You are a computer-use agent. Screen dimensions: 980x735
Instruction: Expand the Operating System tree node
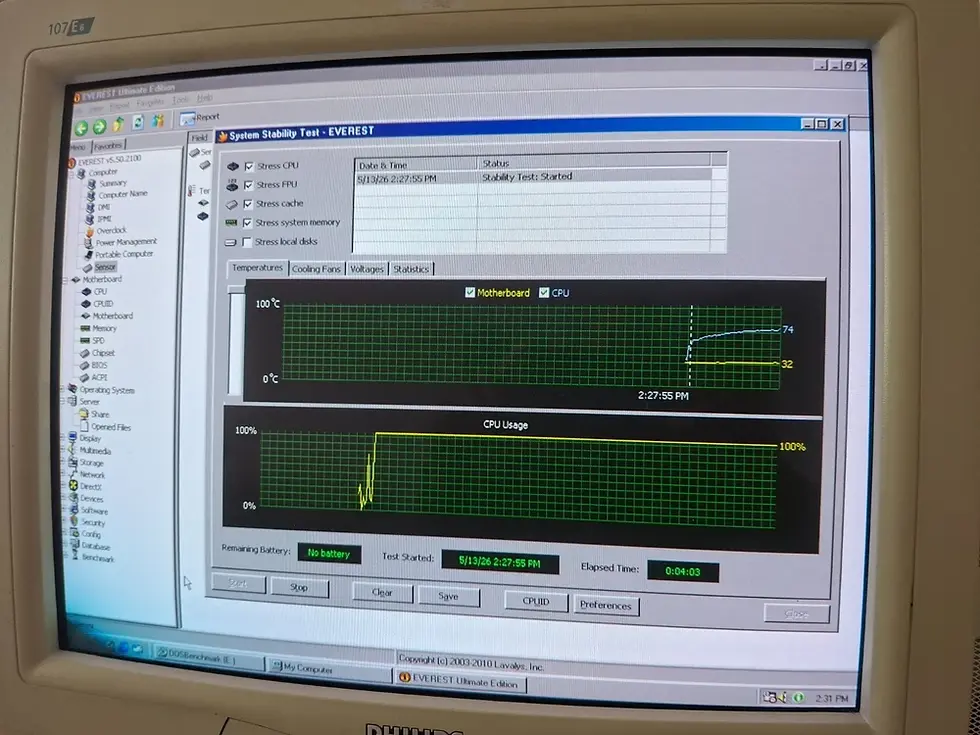tap(62, 389)
